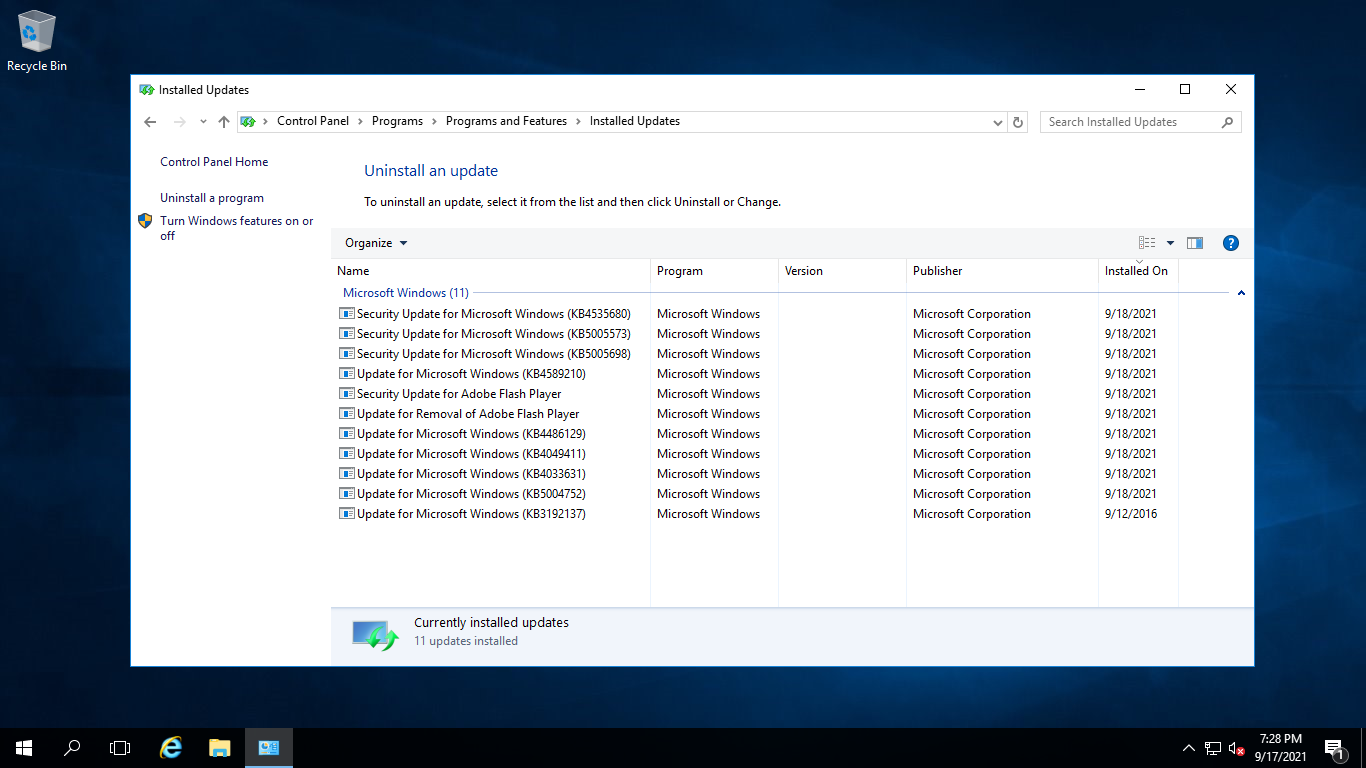The image size is (1366, 768).
Task: Toggle the preview pane icon
Action: coord(1194,243)
